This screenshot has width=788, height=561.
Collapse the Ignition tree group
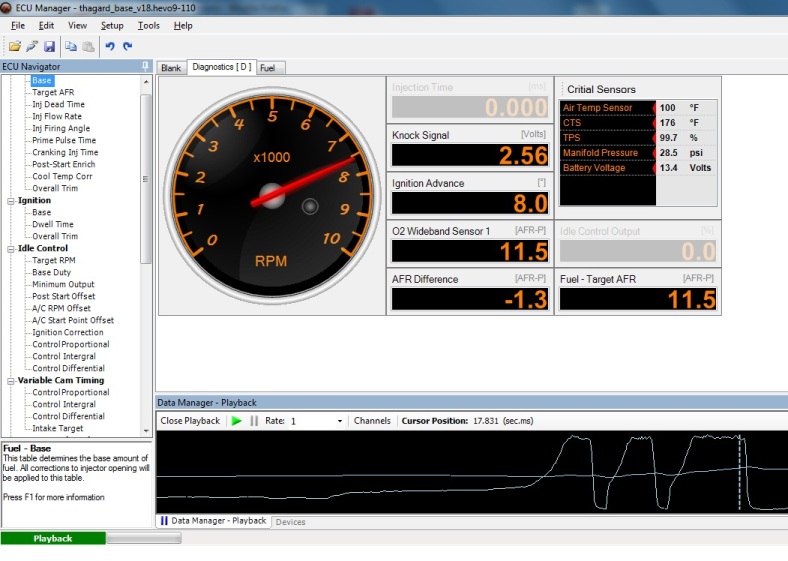(x=11, y=201)
